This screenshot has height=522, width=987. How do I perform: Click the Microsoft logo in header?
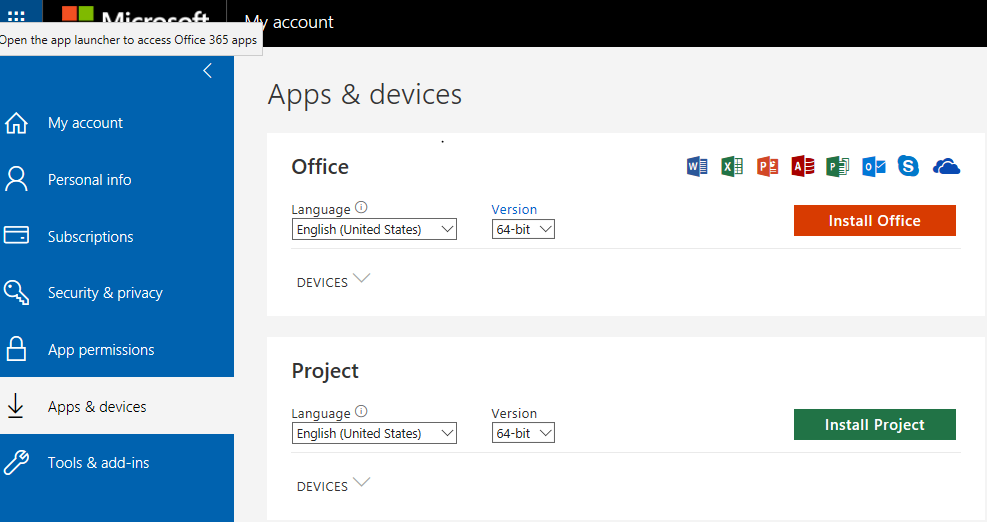point(135,15)
